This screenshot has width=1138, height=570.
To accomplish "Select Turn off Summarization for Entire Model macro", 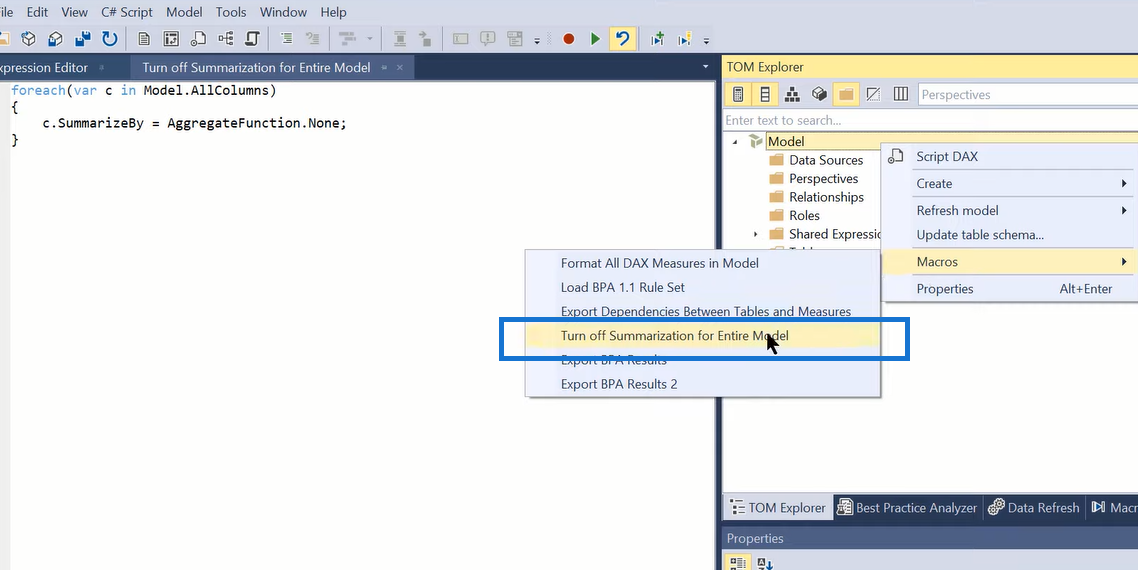I will tap(703, 335).
